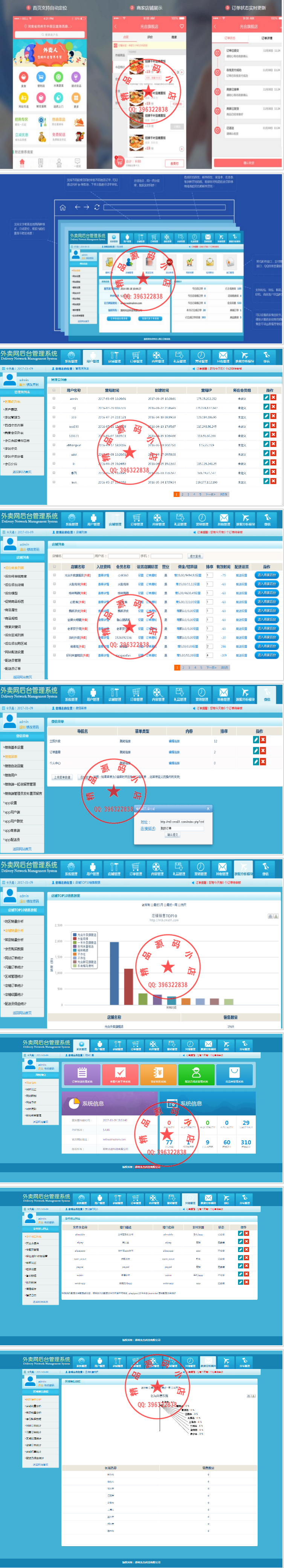Click app配送员 in the WeChat panel sidebar
This screenshot has width=284, height=1568.
pyautogui.click(x=12, y=840)
